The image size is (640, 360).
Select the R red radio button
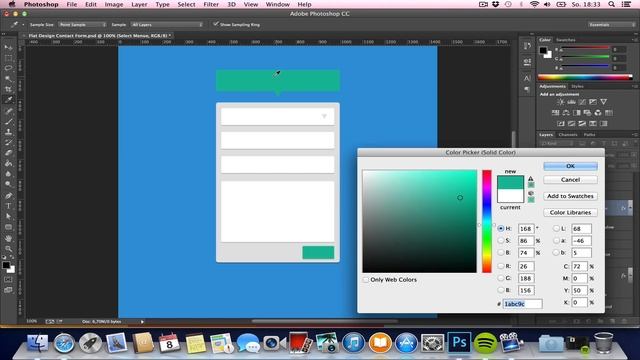tap(501, 266)
